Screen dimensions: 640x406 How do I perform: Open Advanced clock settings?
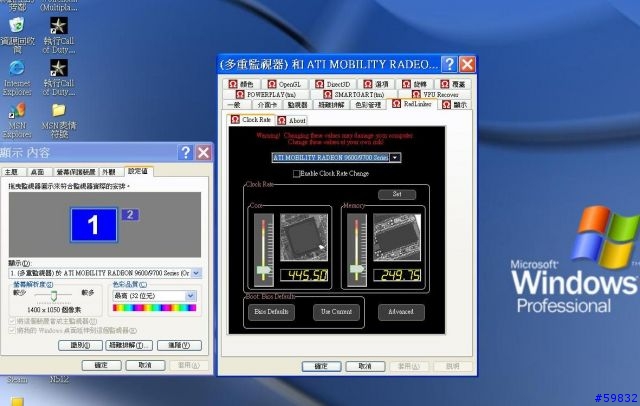click(401, 312)
